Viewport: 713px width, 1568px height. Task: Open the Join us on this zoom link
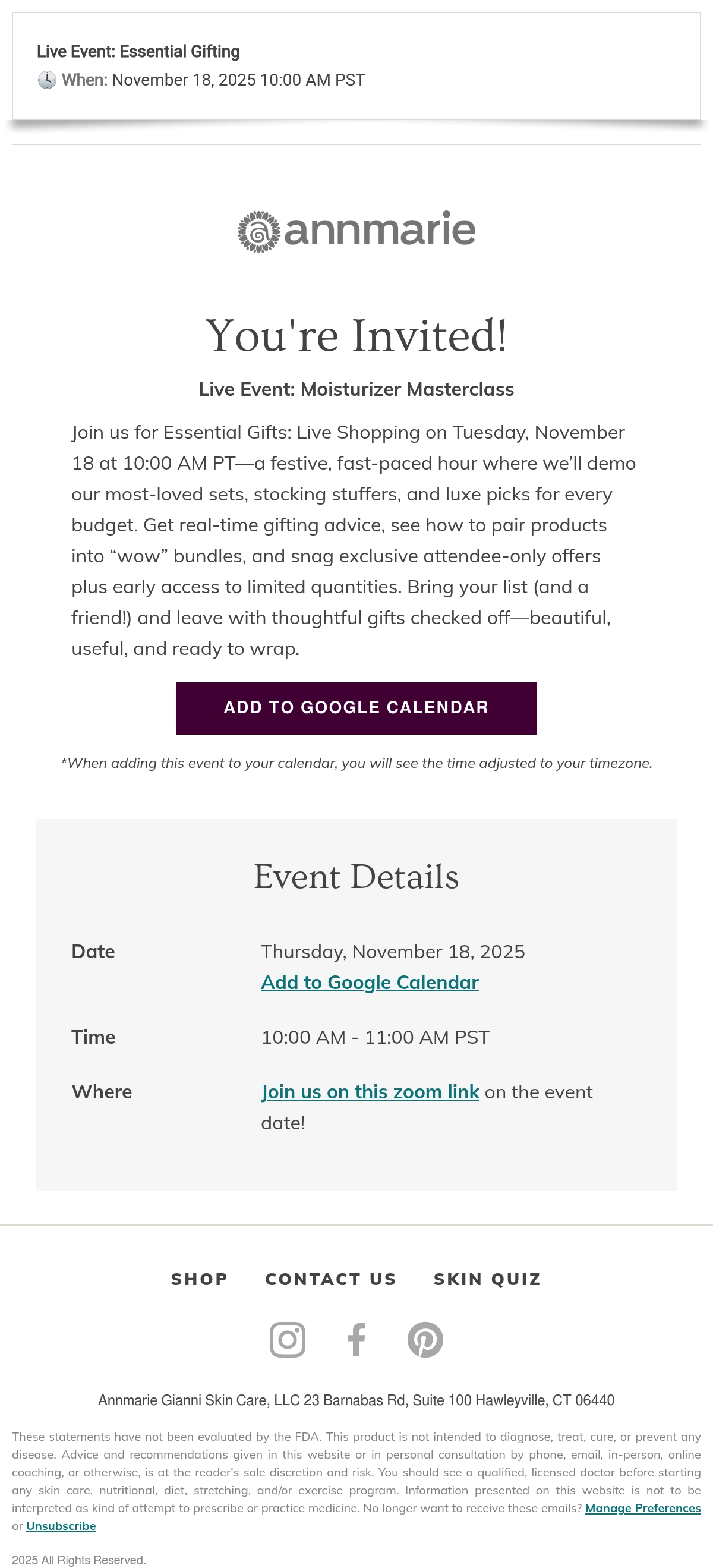click(x=371, y=1091)
